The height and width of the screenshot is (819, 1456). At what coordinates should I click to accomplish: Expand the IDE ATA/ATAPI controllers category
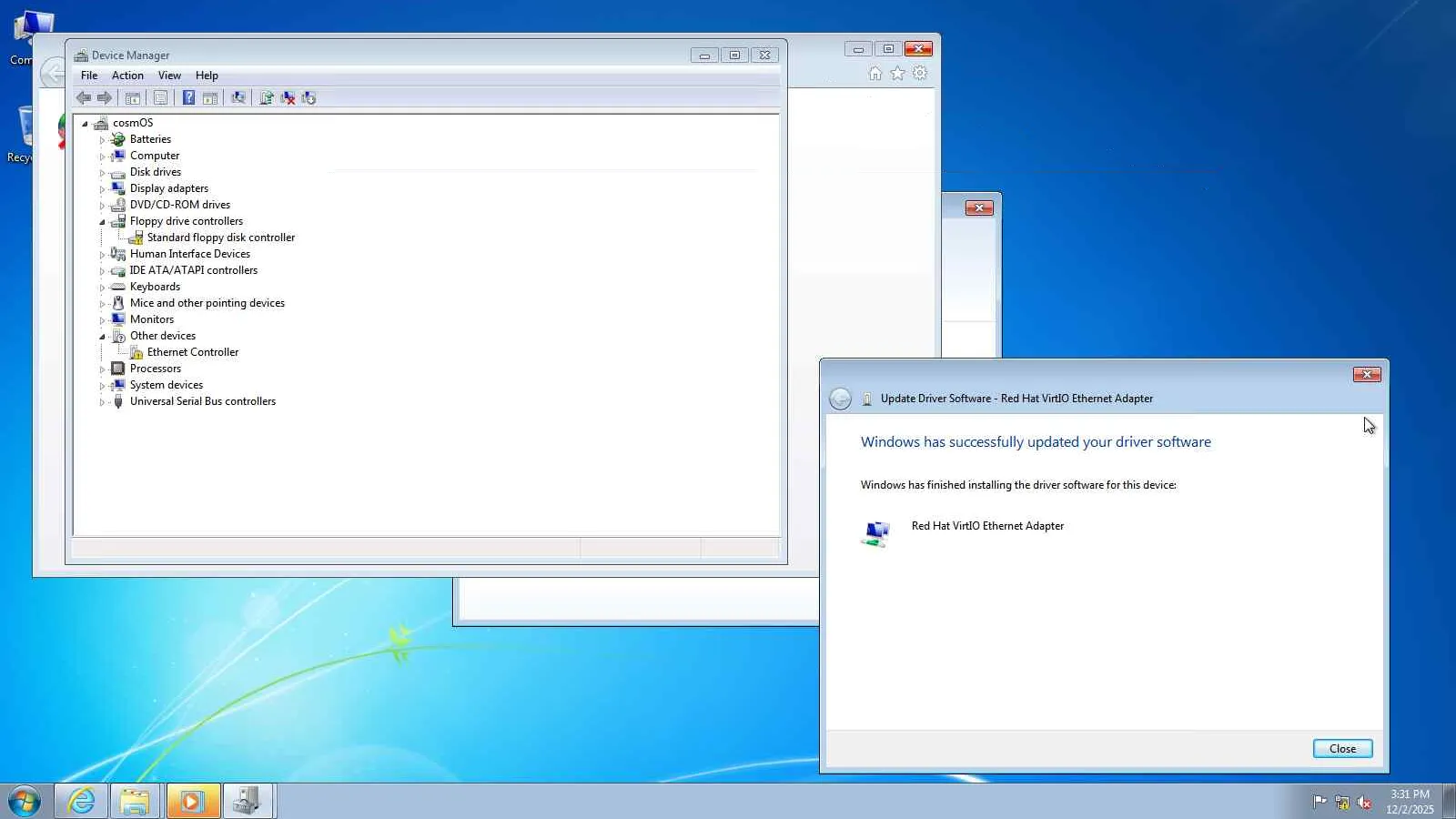point(102,271)
